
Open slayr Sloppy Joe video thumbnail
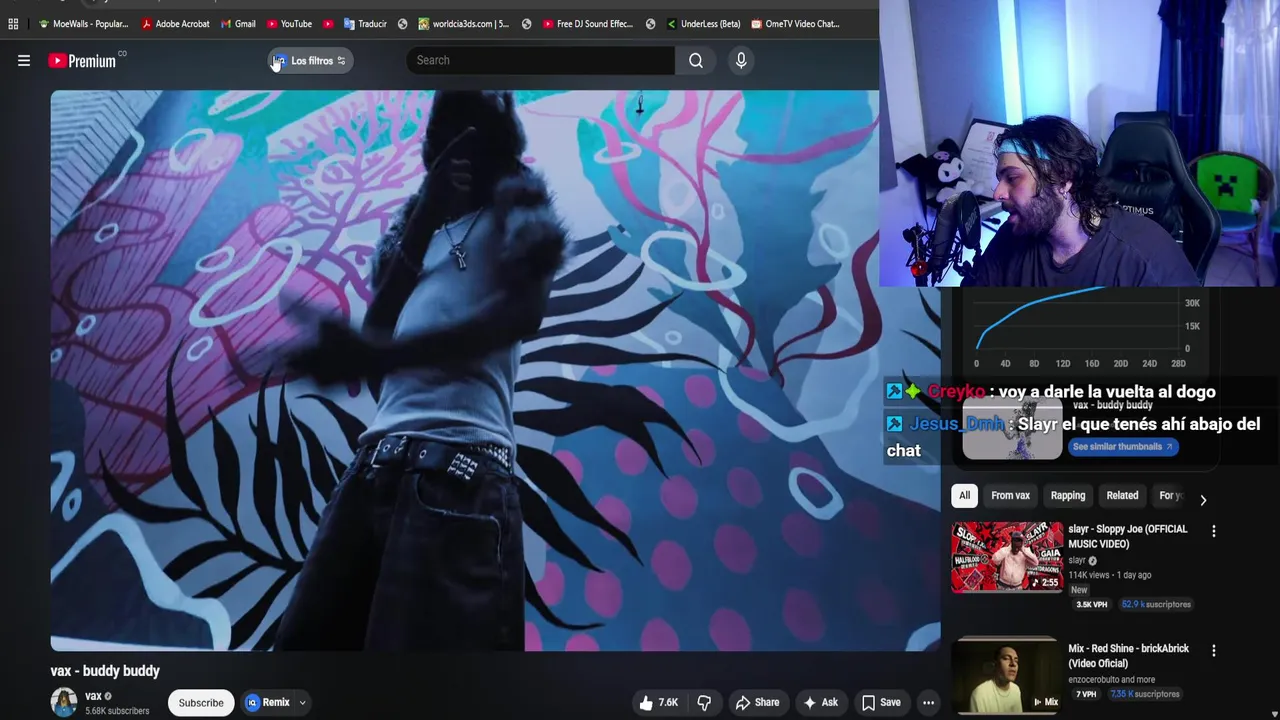click(x=1007, y=557)
